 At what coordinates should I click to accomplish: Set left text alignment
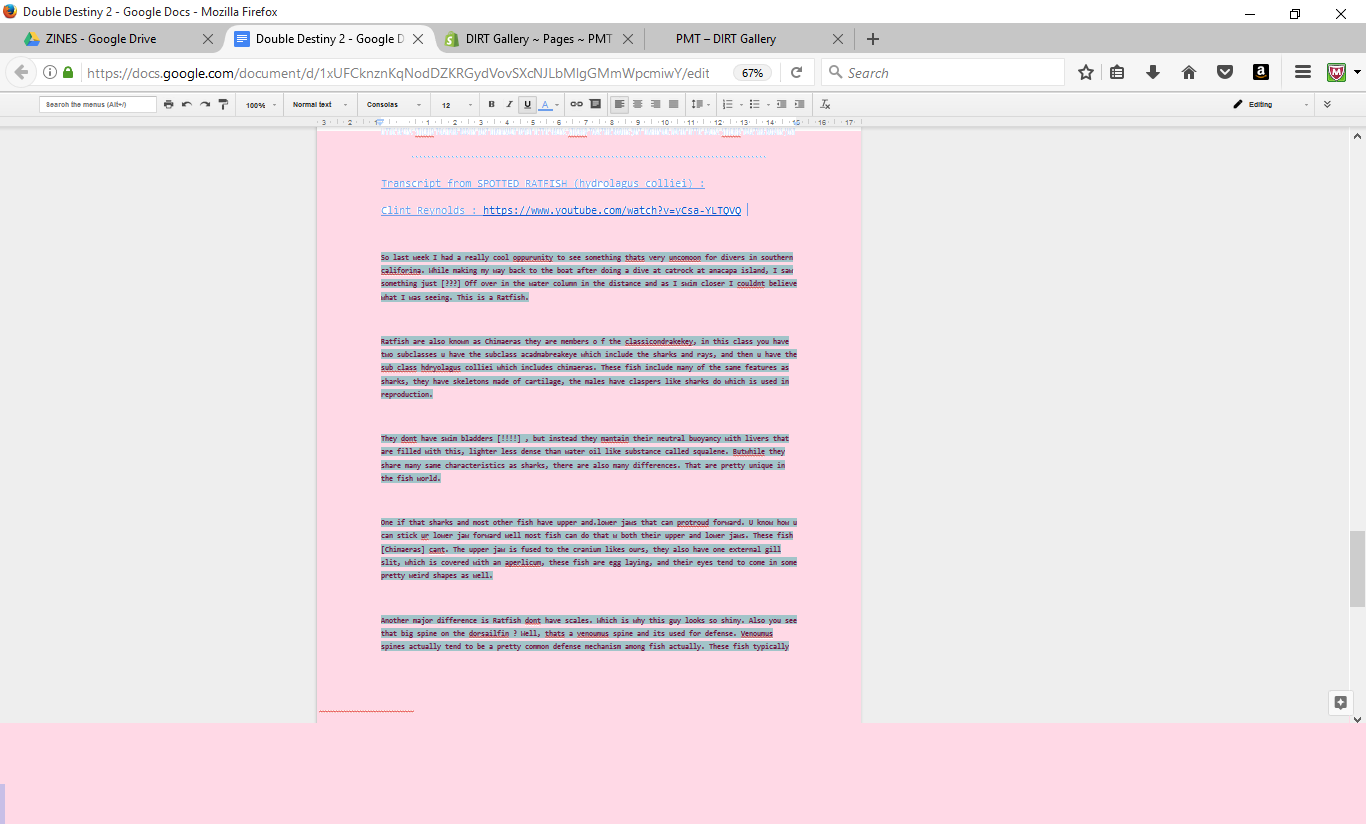click(x=619, y=104)
